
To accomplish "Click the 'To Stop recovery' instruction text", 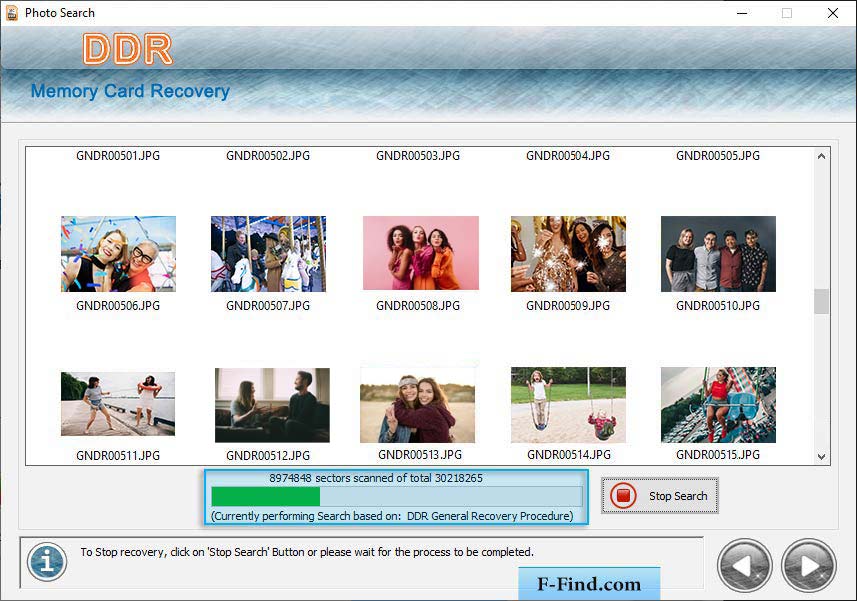I will pos(307,552).
